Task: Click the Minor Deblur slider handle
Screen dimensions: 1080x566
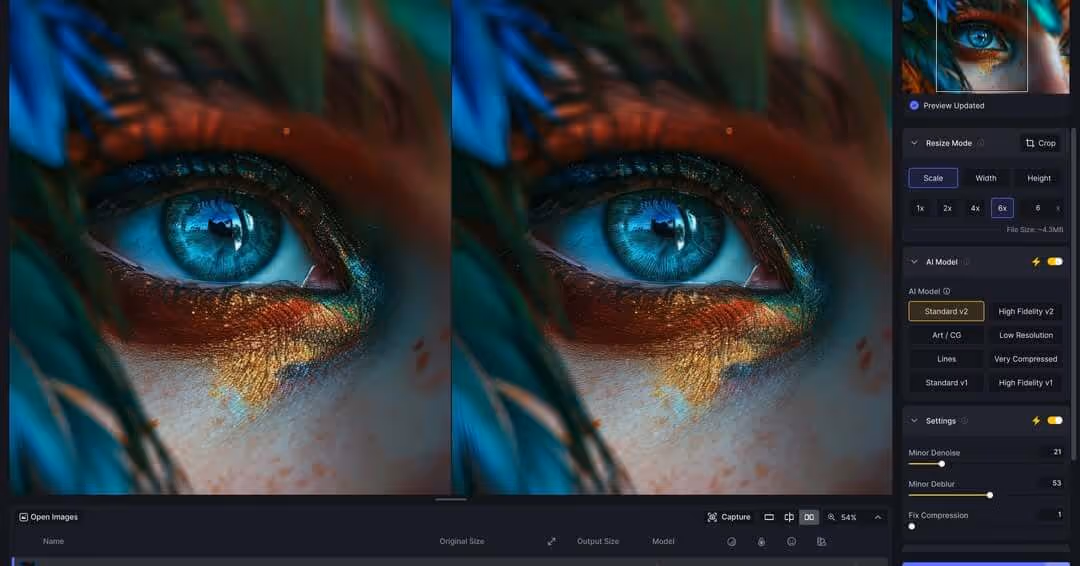Action: (x=990, y=495)
